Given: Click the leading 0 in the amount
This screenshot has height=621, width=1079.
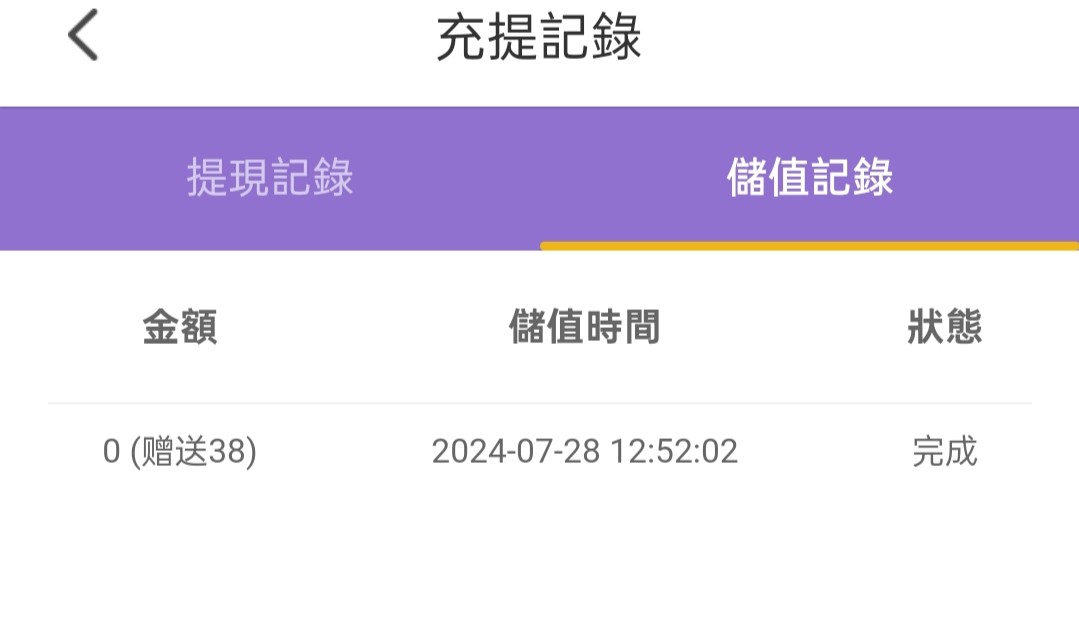Looking at the screenshot, I should coord(111,452).
